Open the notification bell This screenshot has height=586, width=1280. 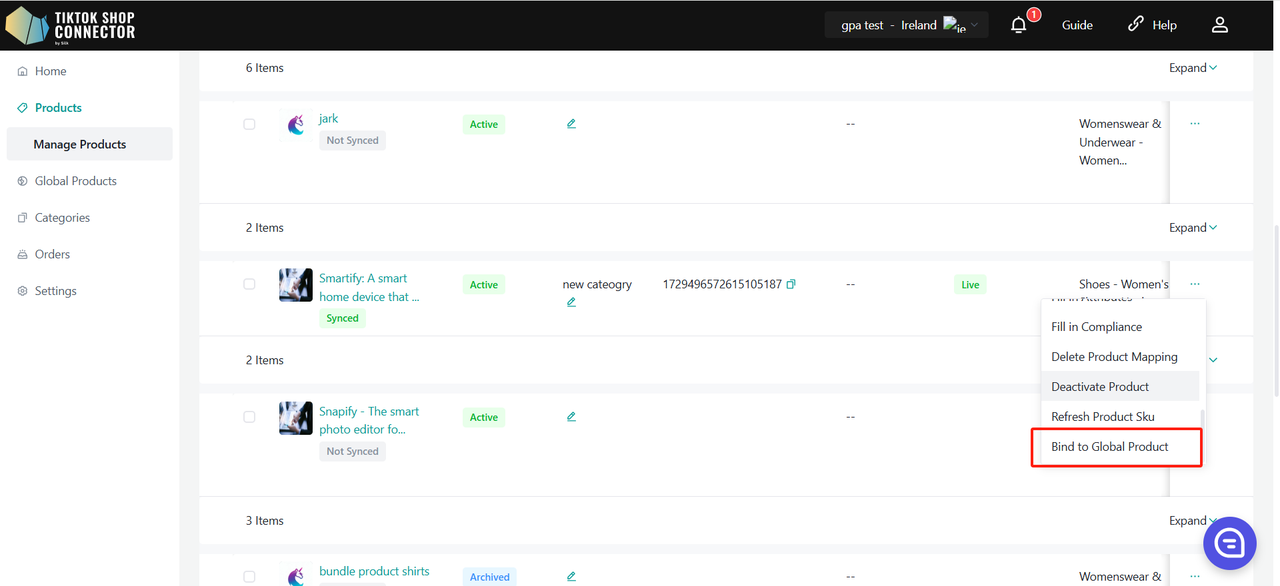click(x=1019, y=25)
